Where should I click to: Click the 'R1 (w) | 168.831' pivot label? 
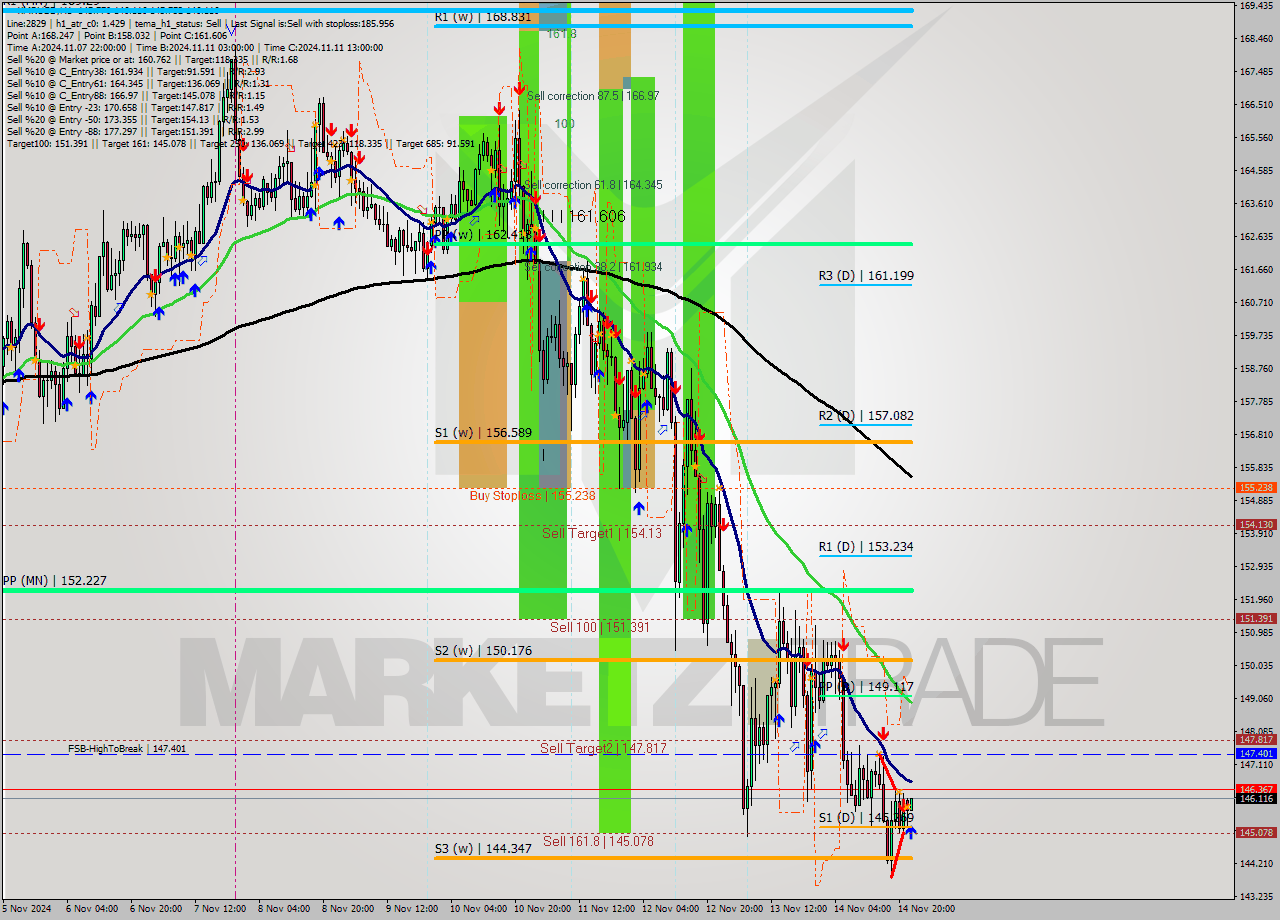pos(482,17)
